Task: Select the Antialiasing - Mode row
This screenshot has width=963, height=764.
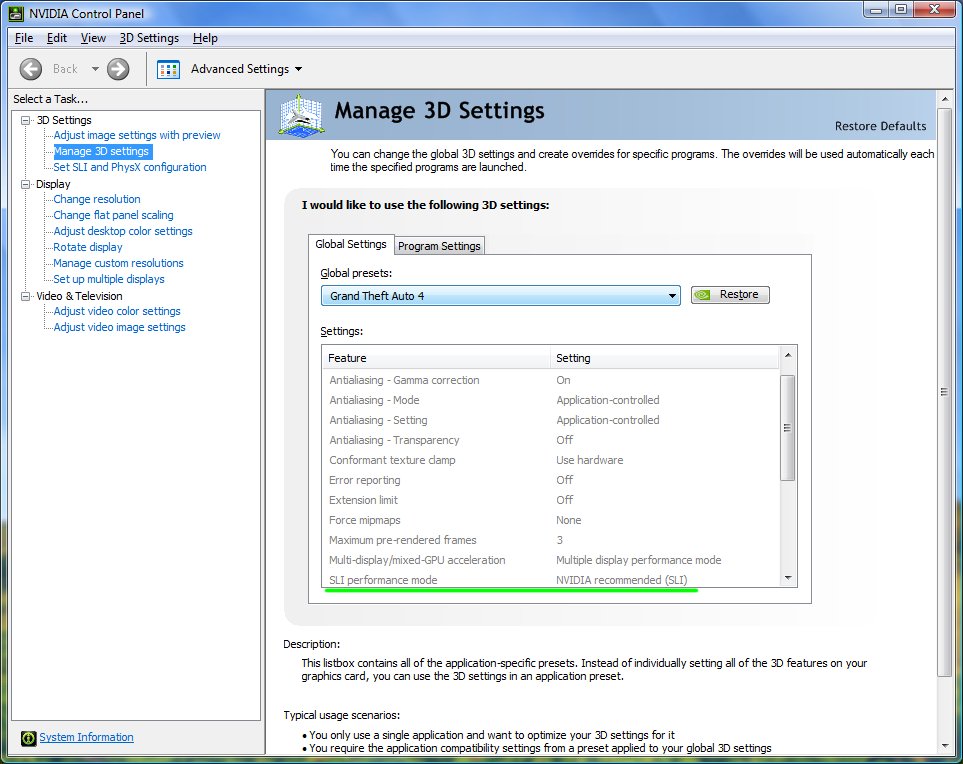Action: click(x=551, y=400)
